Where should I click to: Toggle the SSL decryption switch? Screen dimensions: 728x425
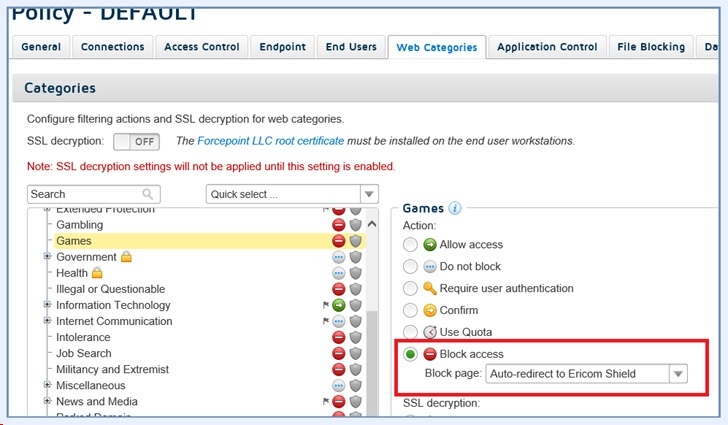[x=136, y=142]
